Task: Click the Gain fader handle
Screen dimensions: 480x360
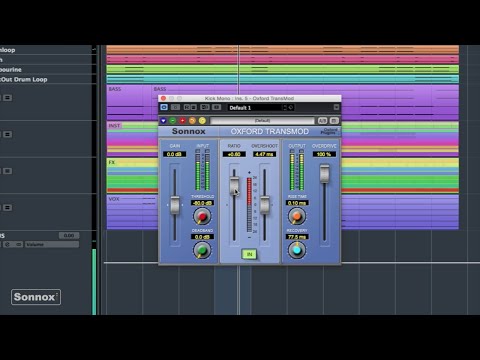Action: coord(175,205)
